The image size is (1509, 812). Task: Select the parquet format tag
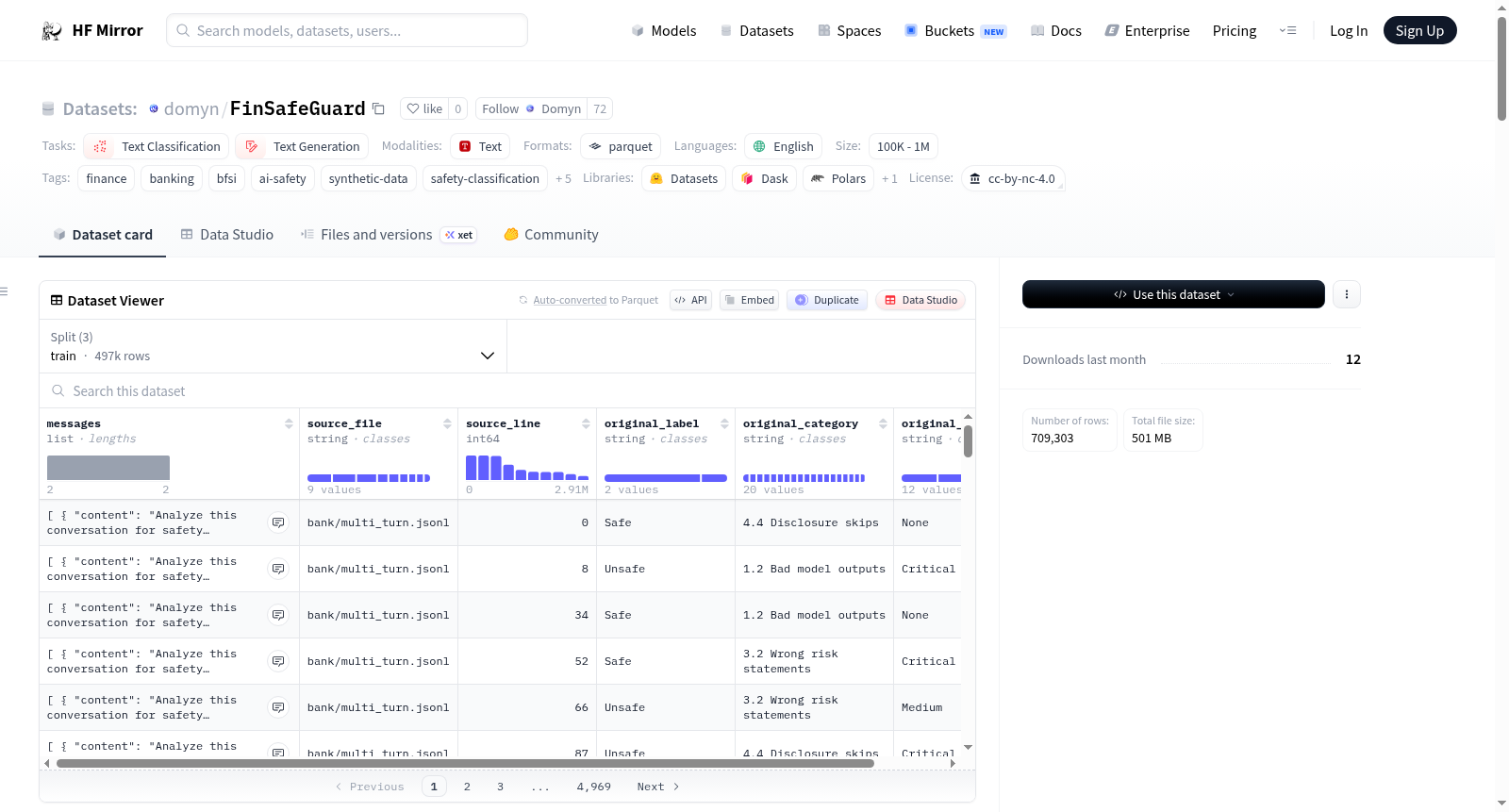(621, 146)
